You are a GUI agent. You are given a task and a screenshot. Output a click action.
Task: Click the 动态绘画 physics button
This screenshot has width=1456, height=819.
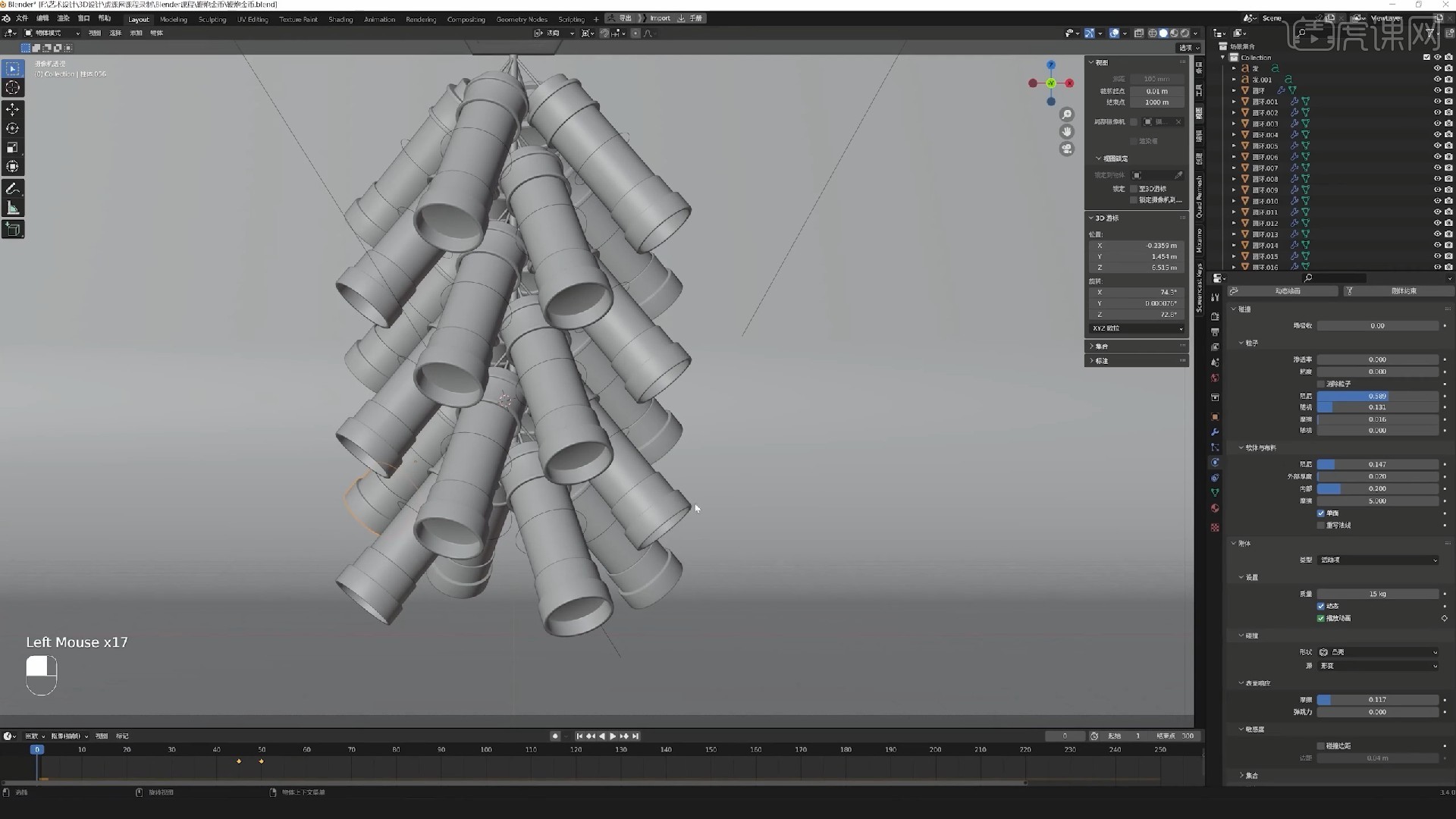[1282, 291]
